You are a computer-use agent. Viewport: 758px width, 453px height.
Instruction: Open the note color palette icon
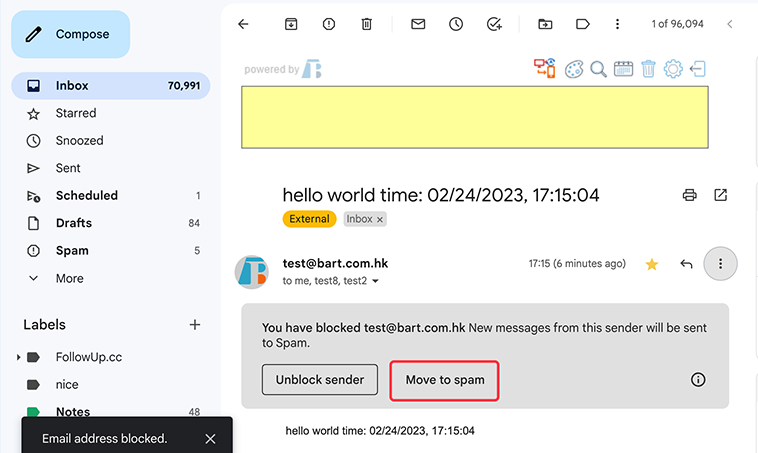click(574, 69)
